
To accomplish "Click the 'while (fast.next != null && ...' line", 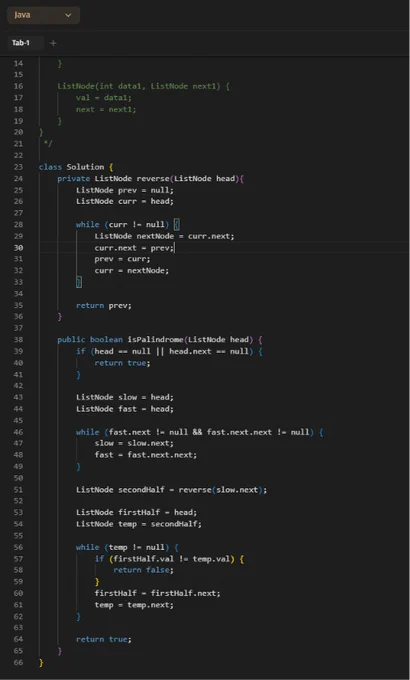I will [200, 432].
